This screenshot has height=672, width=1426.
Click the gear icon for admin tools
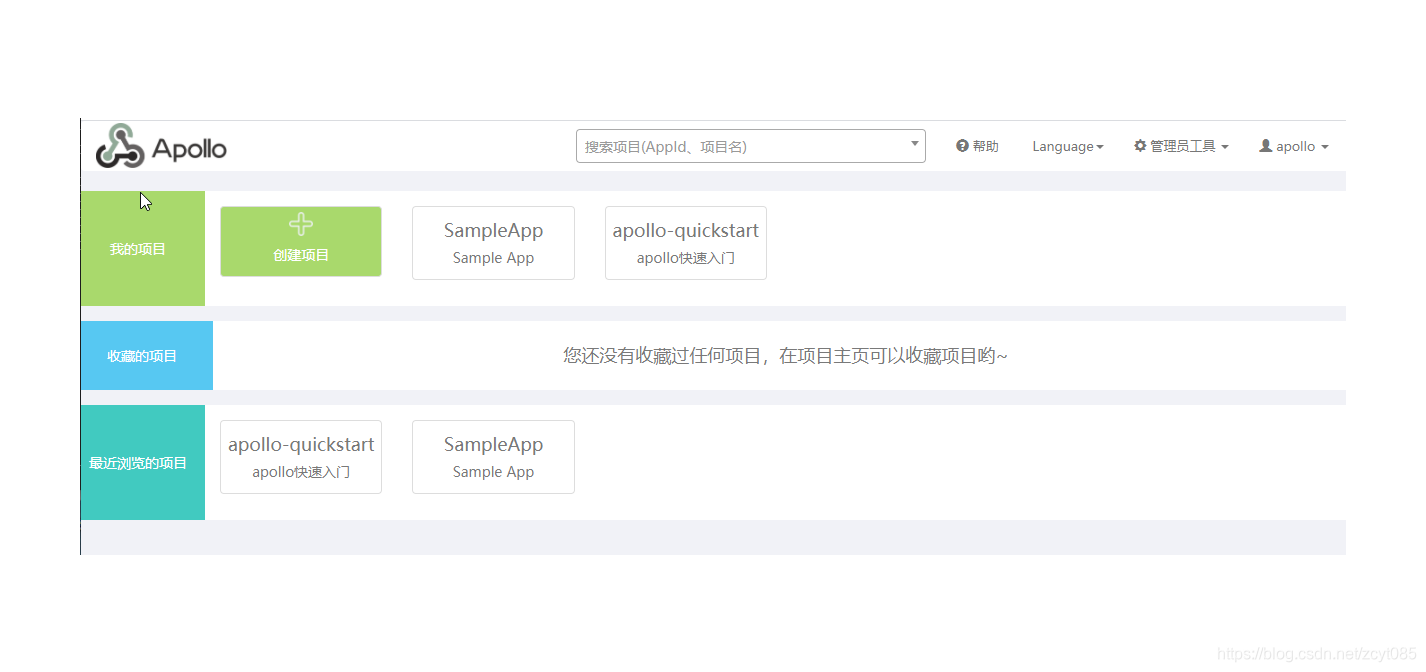(x=1140, y=146)
